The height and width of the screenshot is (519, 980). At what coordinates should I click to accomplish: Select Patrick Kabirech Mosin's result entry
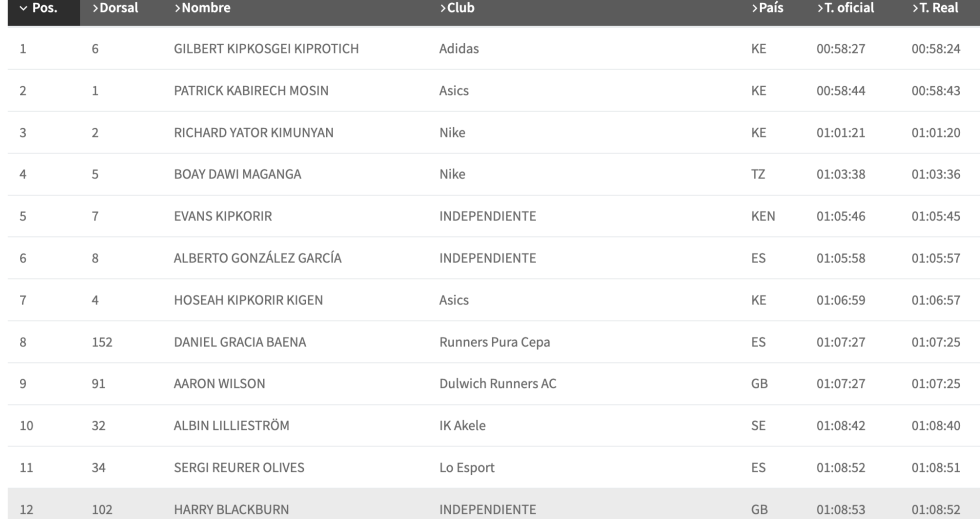click(251, 91)
